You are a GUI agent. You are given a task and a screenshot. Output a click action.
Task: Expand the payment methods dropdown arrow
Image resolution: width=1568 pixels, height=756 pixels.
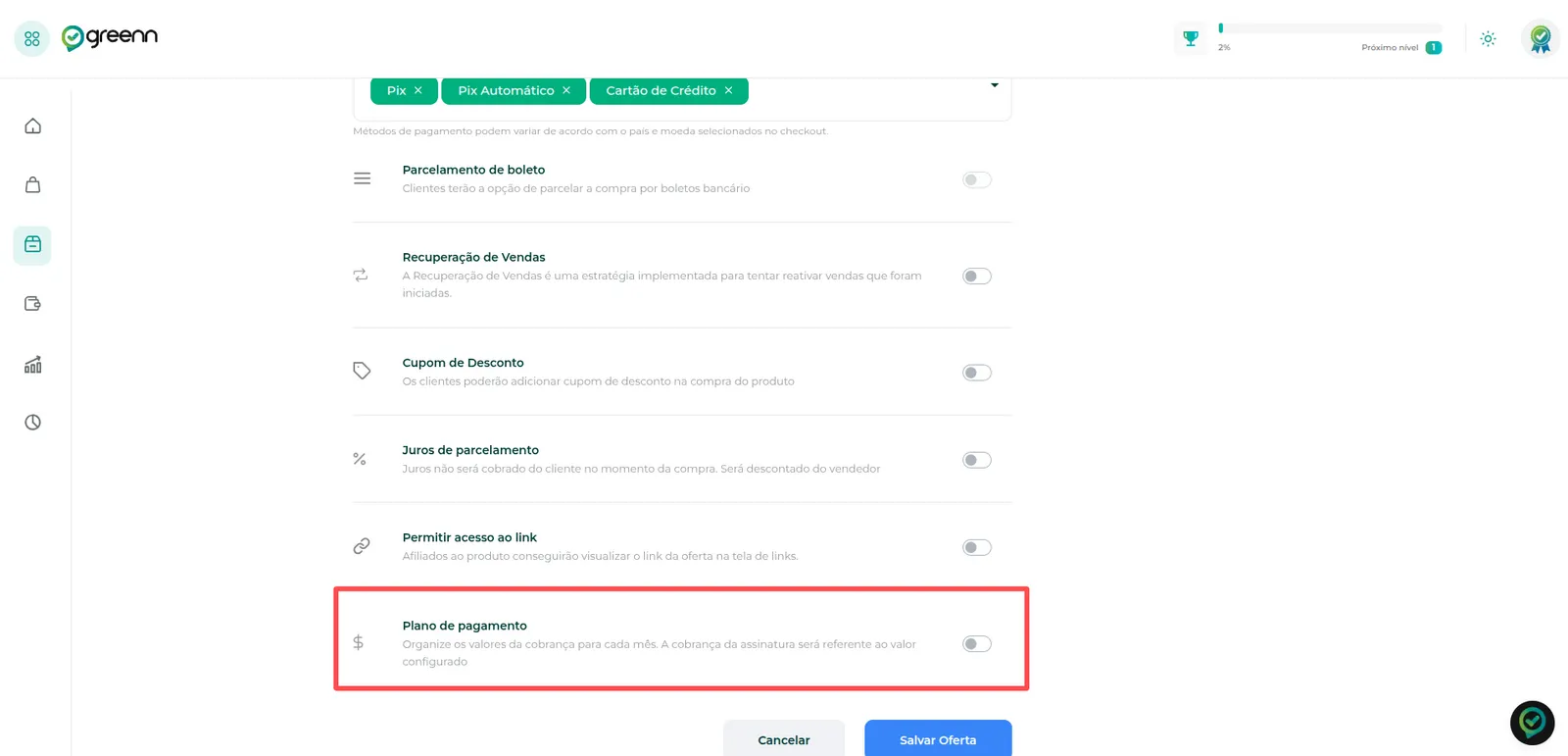click(x=994, y=85)
